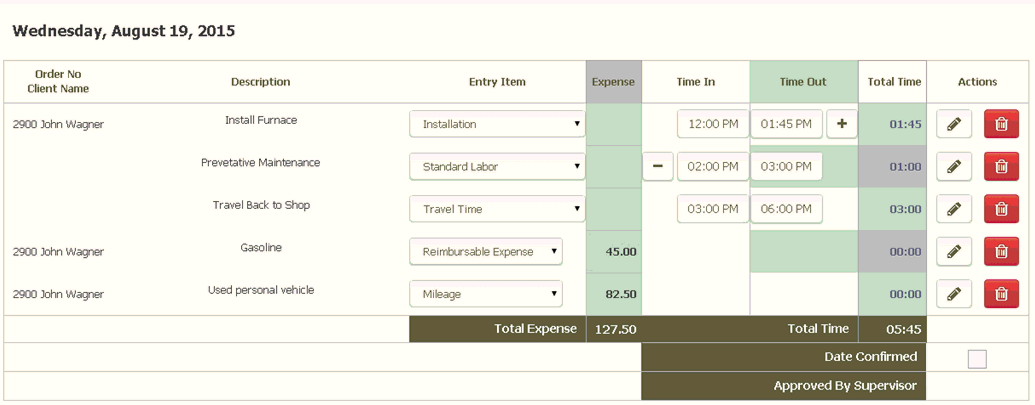Viewport: 1035px width, 405px height.
Task: Delete the Install Furnace entry
Action: [1001, 124]
